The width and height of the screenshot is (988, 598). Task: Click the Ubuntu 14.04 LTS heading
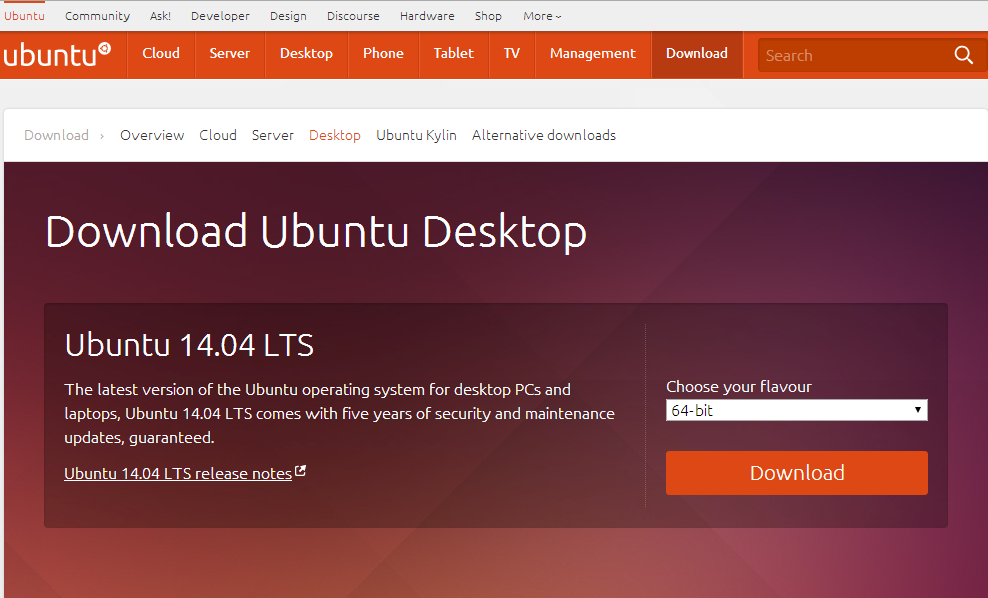tap(189, 345)
